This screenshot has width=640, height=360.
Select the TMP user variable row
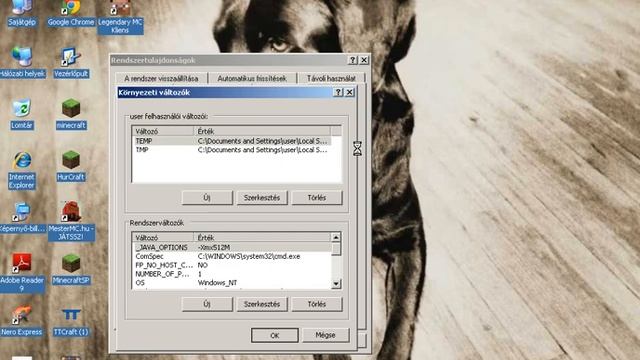click(x=232, y=150)
